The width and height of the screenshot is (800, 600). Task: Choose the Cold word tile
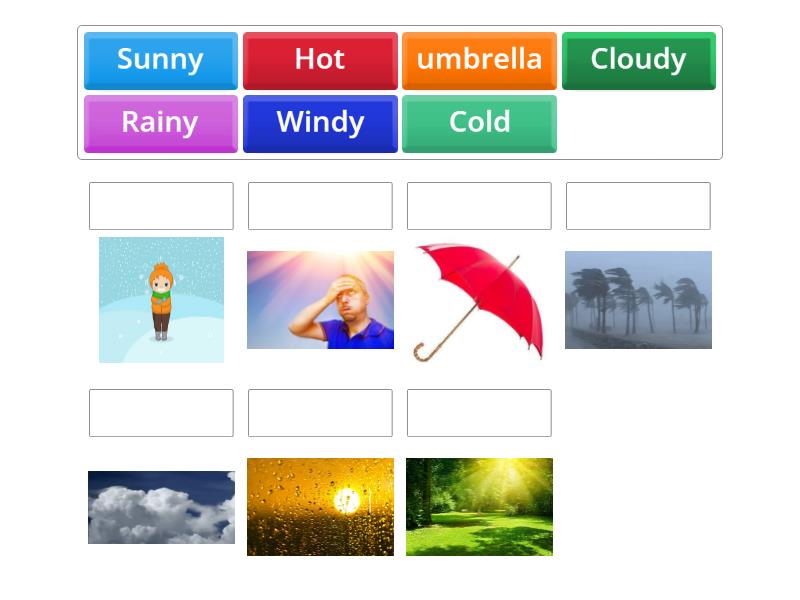click(479, 123)
